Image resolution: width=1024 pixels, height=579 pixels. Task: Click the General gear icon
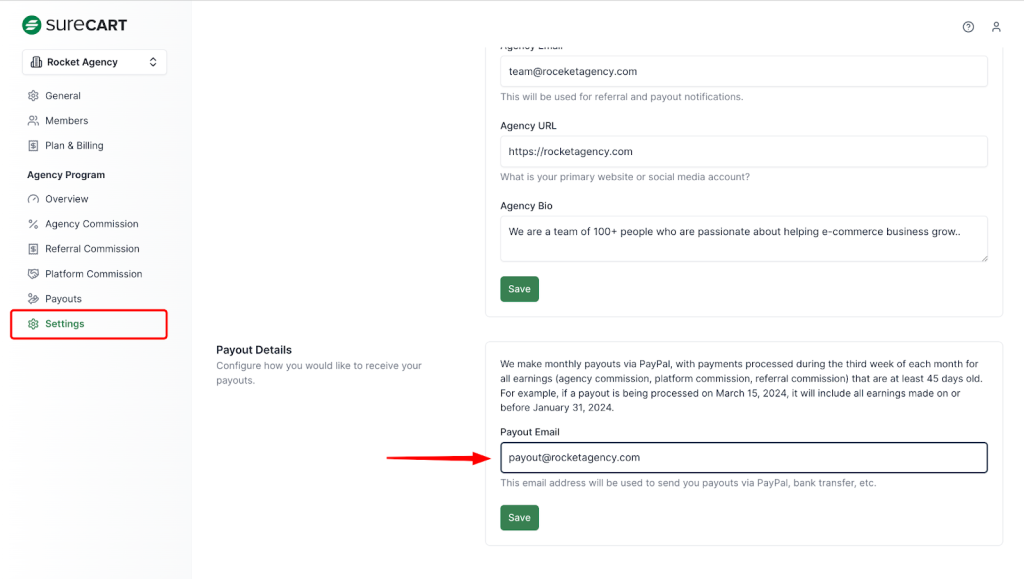[x=33, y=96]
